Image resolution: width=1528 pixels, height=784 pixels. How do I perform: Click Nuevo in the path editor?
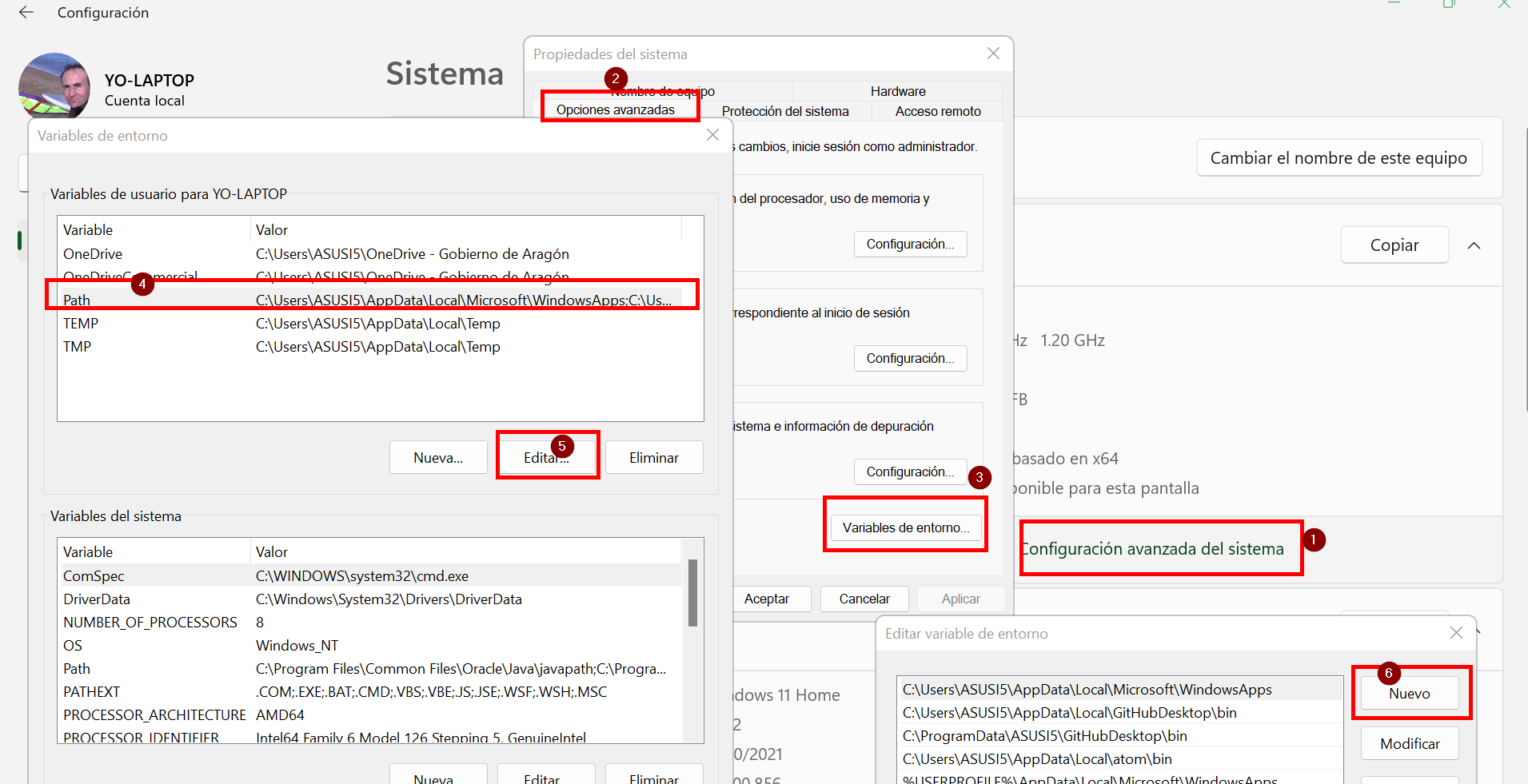(x=1410, y=694)
